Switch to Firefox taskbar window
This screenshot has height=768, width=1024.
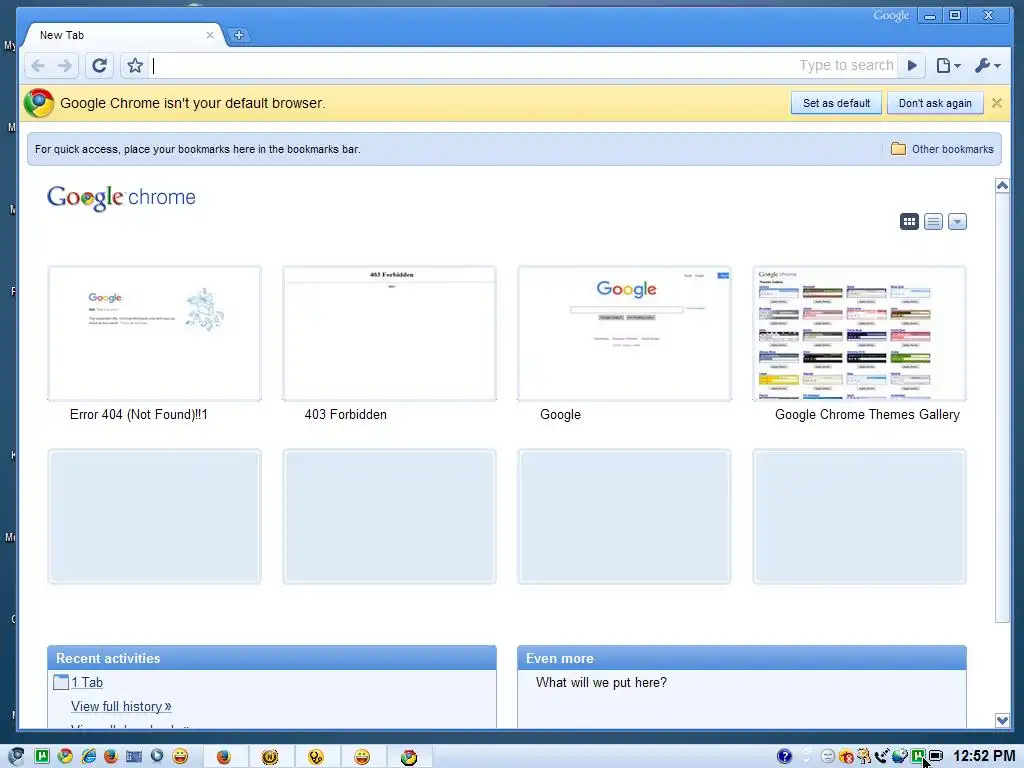[224, 756]
